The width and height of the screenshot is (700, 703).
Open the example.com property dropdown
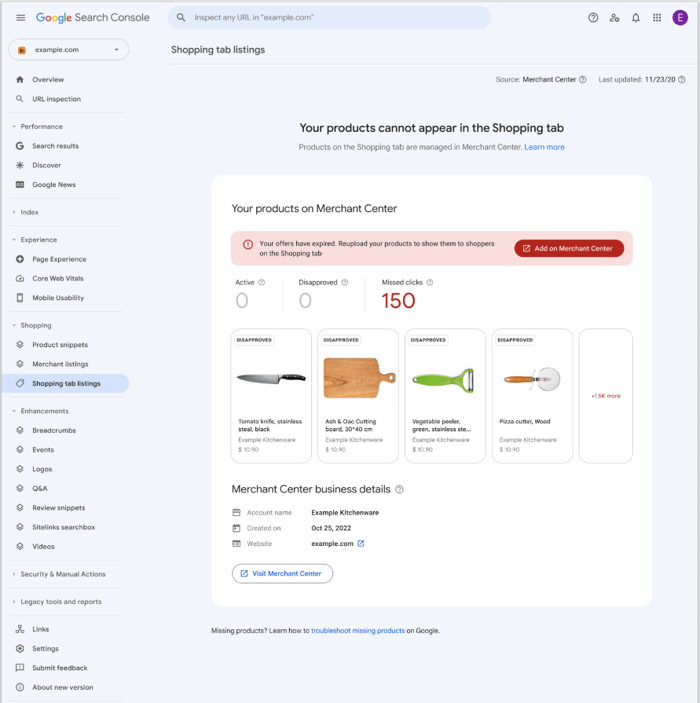69,49
